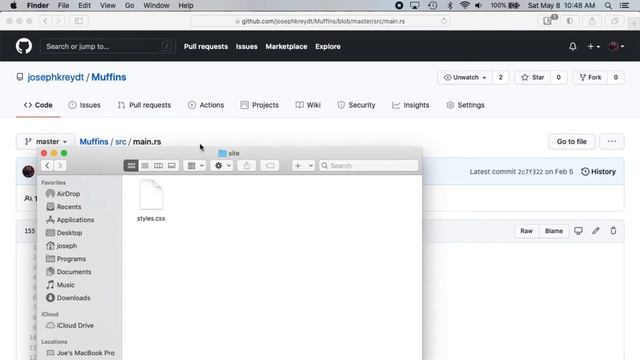Image resolution: width=640 pixels, height=360 pixels.
Task: Open the GitHub home logo
Action: (24, 46)
